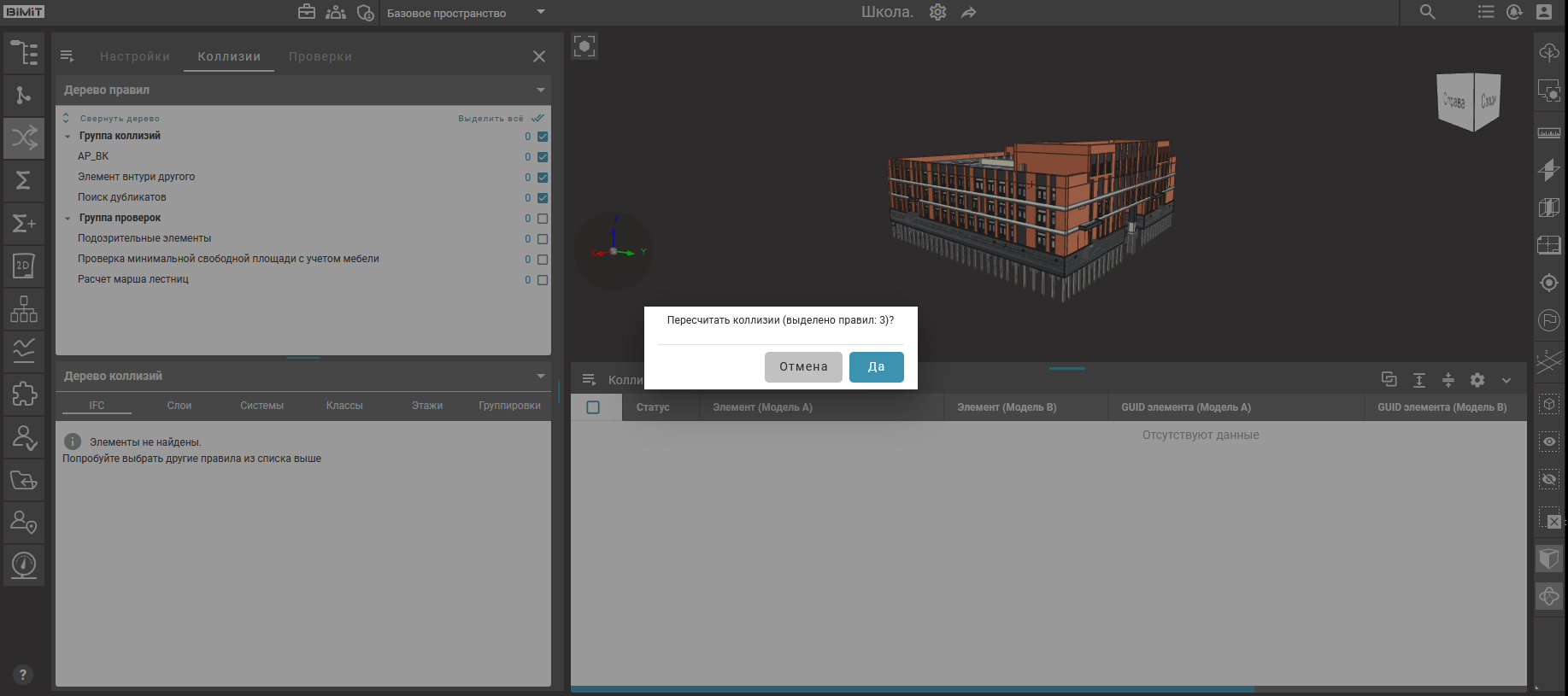Click the view orientation cube
Image resolution: width=1568 pixels, height=696 pixels.
pos(1470,101)
